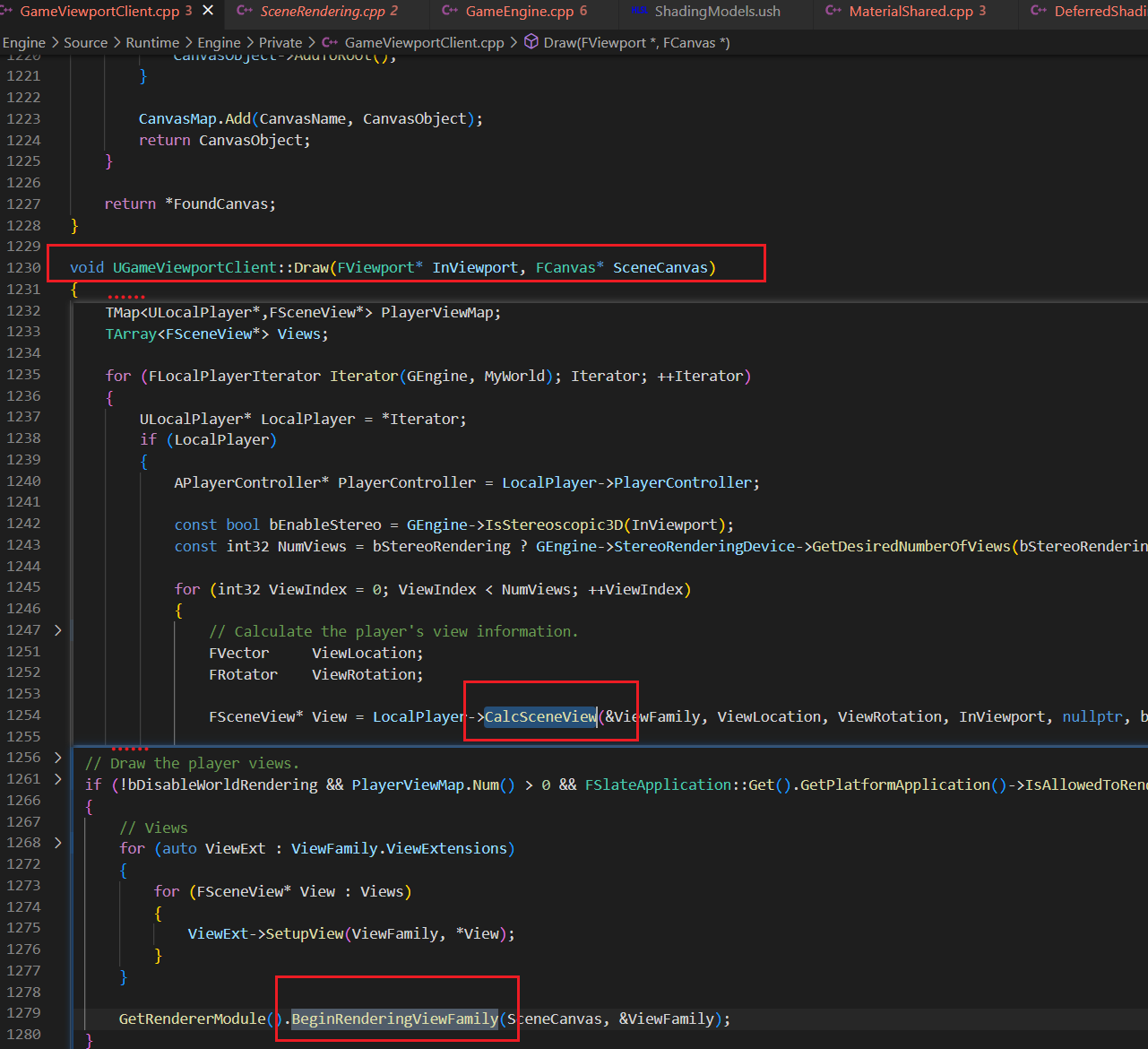Click BeginRenderingViewFamily in line 1279

[x=394, y=1019]
